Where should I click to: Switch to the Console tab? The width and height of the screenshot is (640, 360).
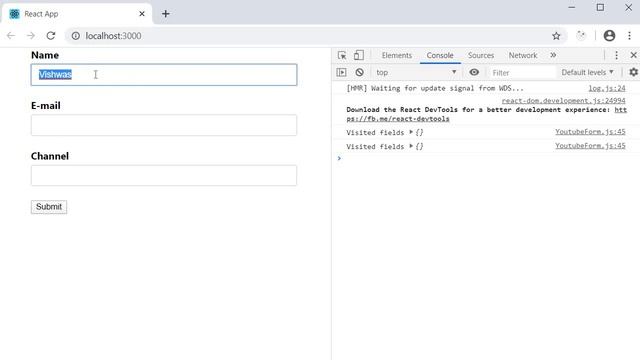440,55
